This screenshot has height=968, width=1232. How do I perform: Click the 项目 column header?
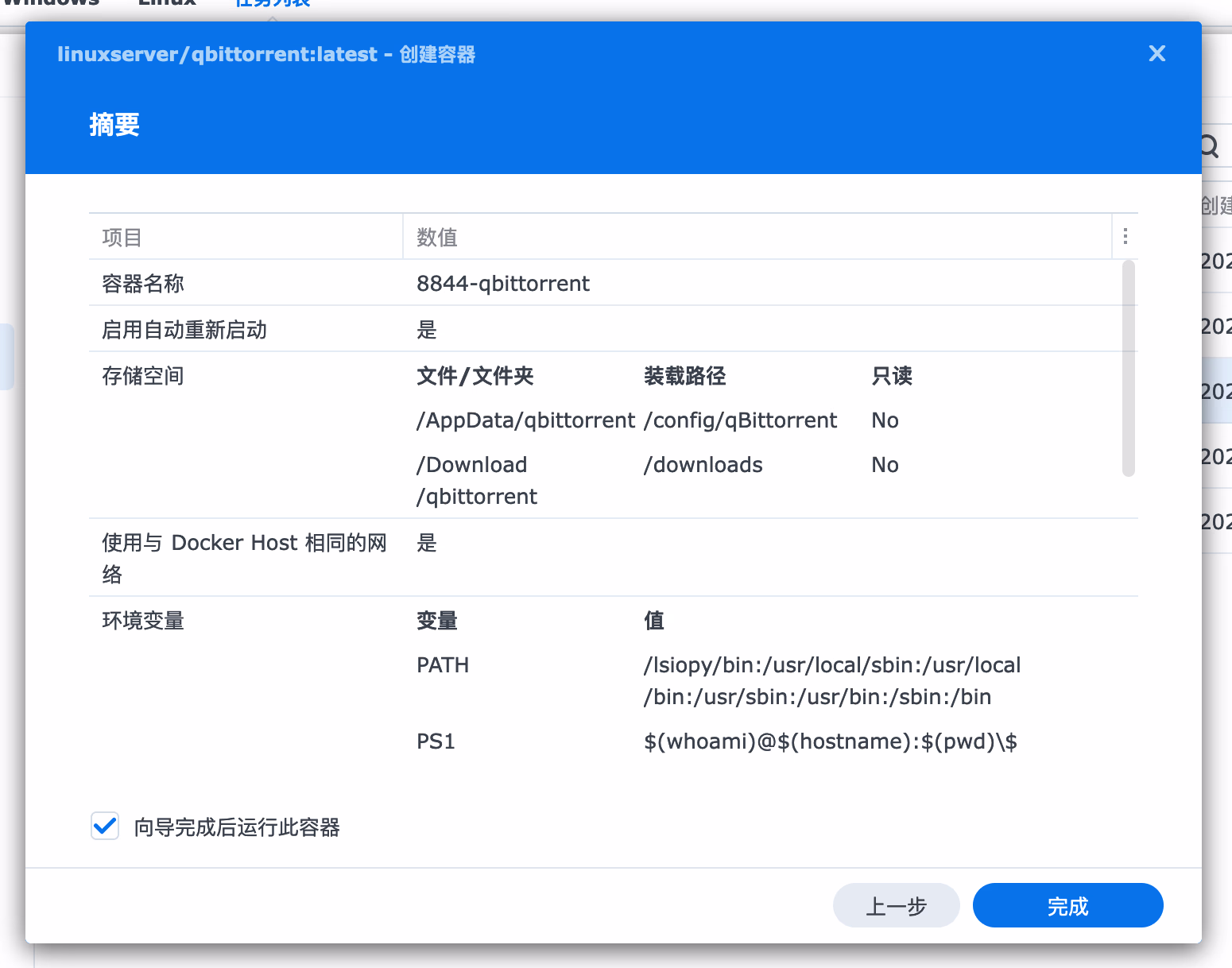click(122, 237)
